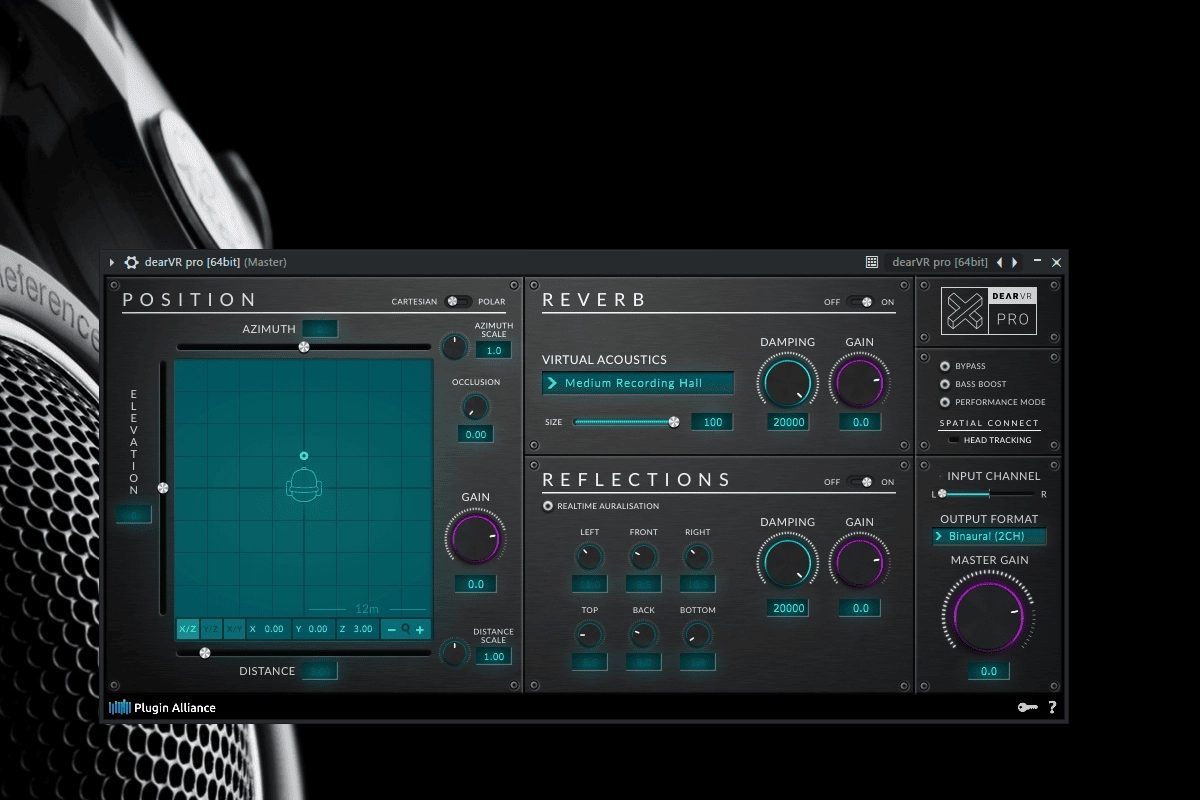Viewport: 1200px width, 800px height.
Task: Click the Azimuth value box
Action: point(320,329)
